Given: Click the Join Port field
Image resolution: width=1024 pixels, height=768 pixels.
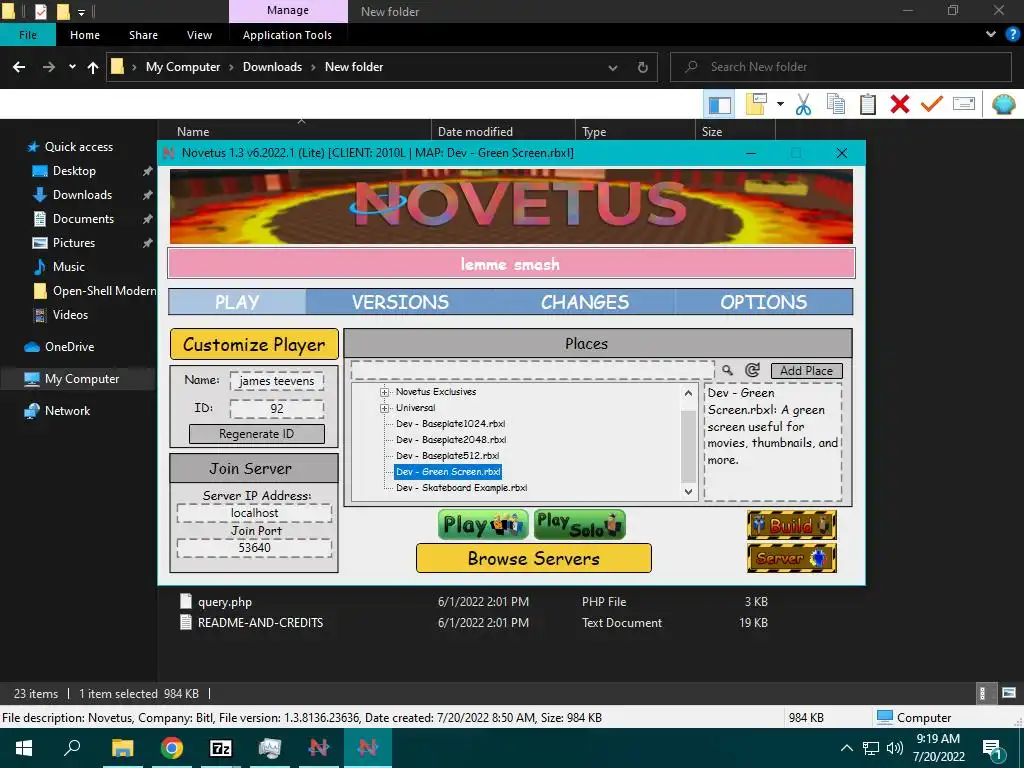Looking at the screenshot, I should 255,548.
